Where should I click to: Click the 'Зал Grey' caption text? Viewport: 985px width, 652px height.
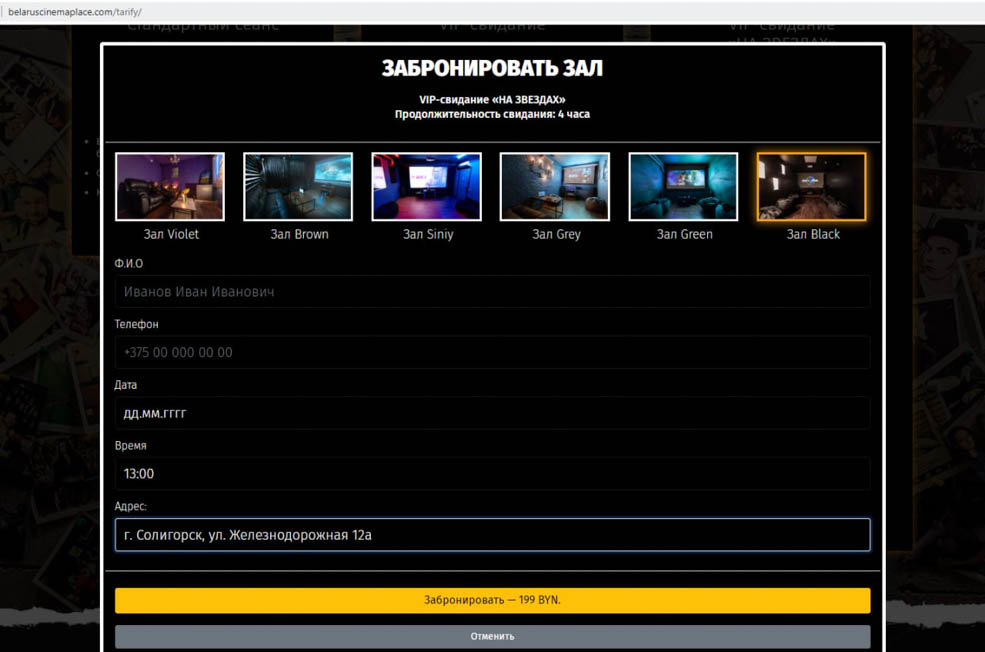(555, 234)
